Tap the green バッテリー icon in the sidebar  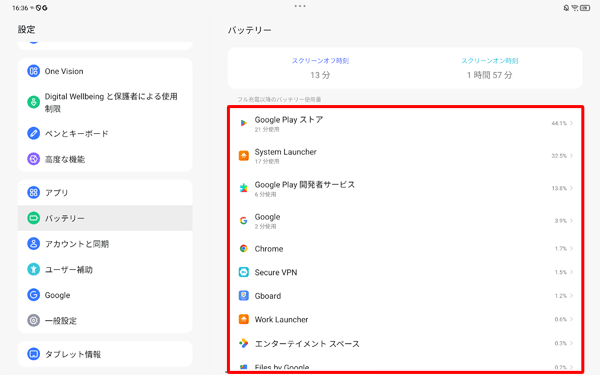(x=33, y=218)
